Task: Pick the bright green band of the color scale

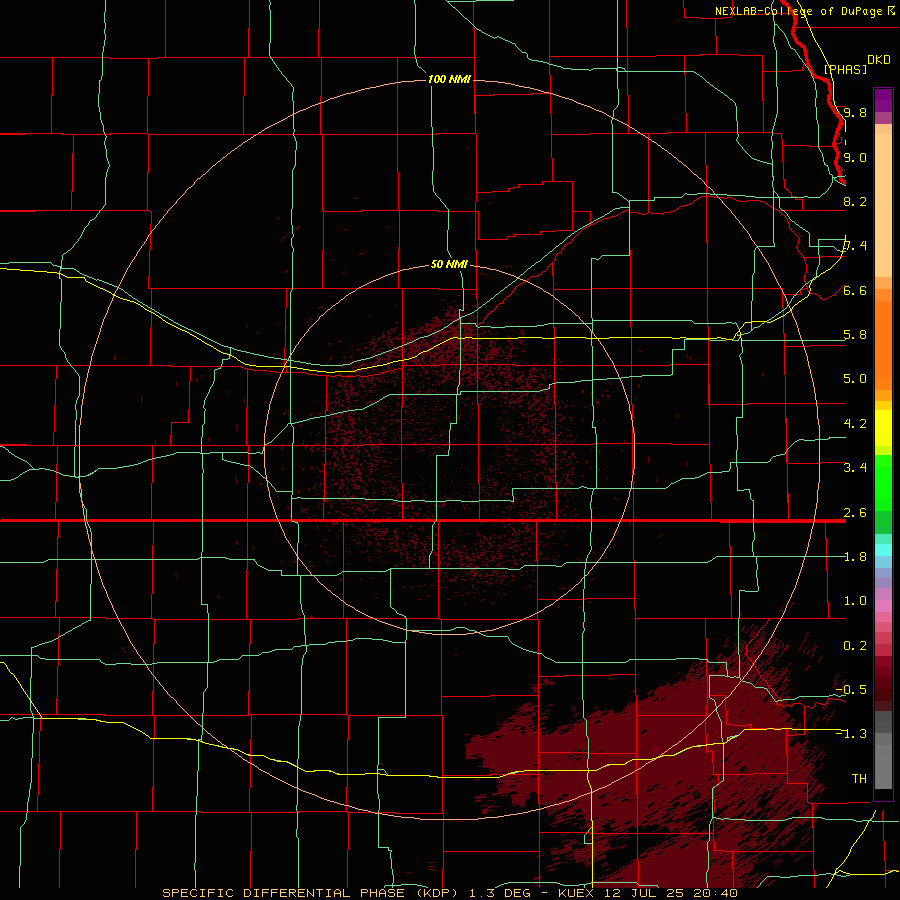Action: (883, 482)
